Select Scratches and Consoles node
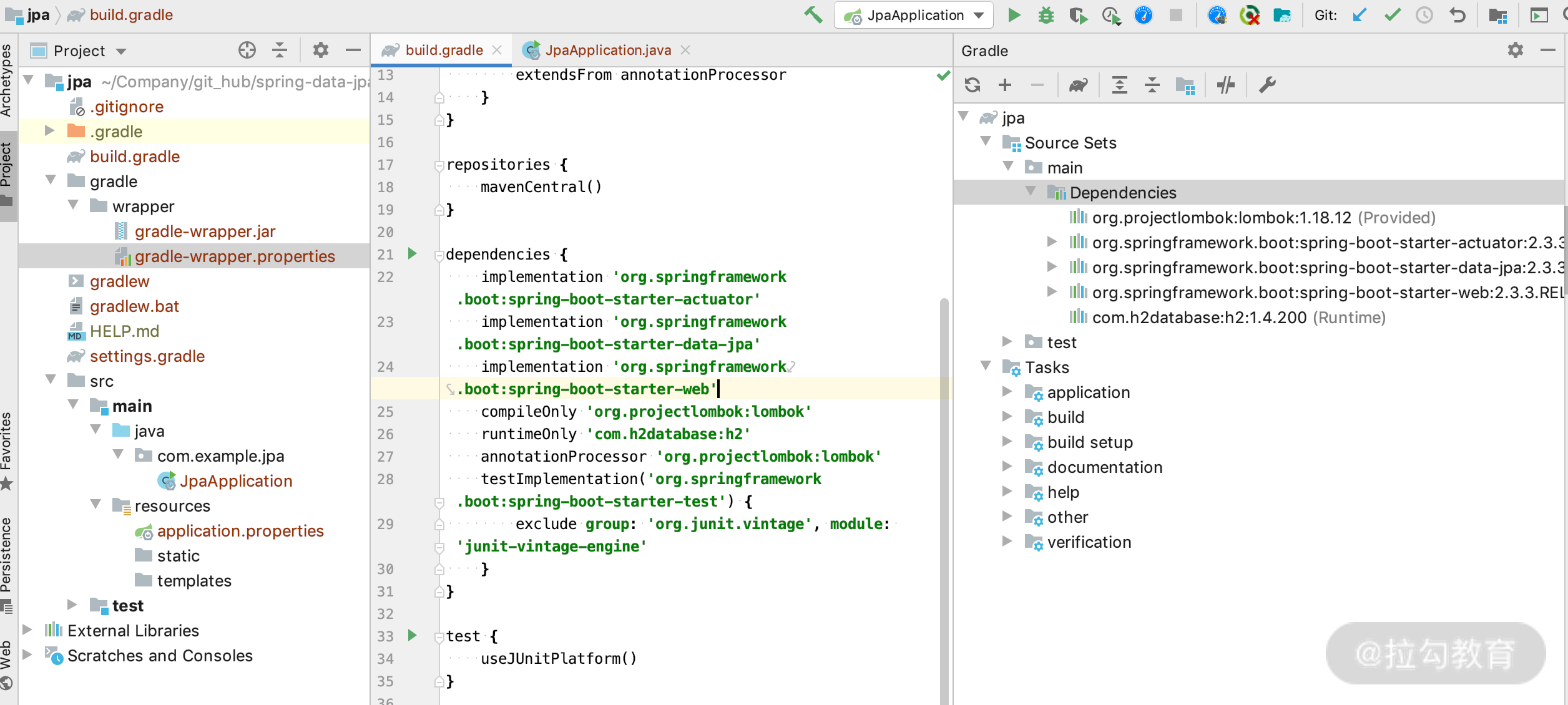 [x=160, y=656]
